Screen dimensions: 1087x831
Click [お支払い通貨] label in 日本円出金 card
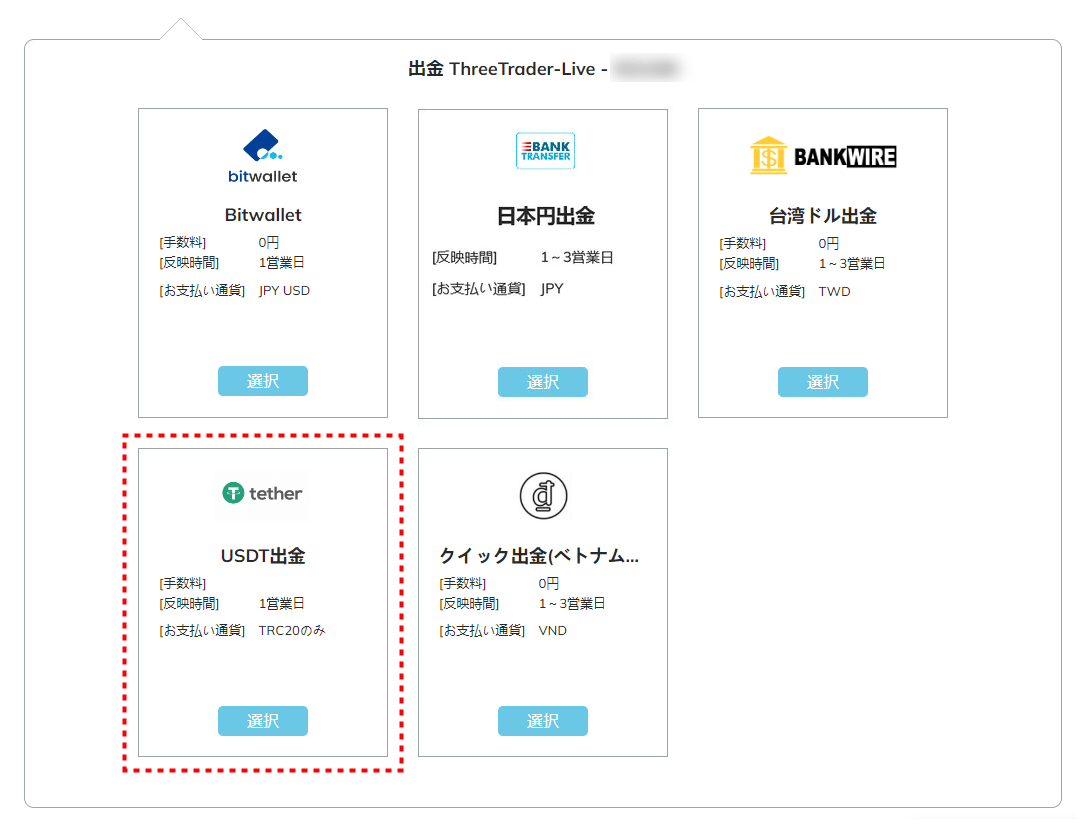478,288
